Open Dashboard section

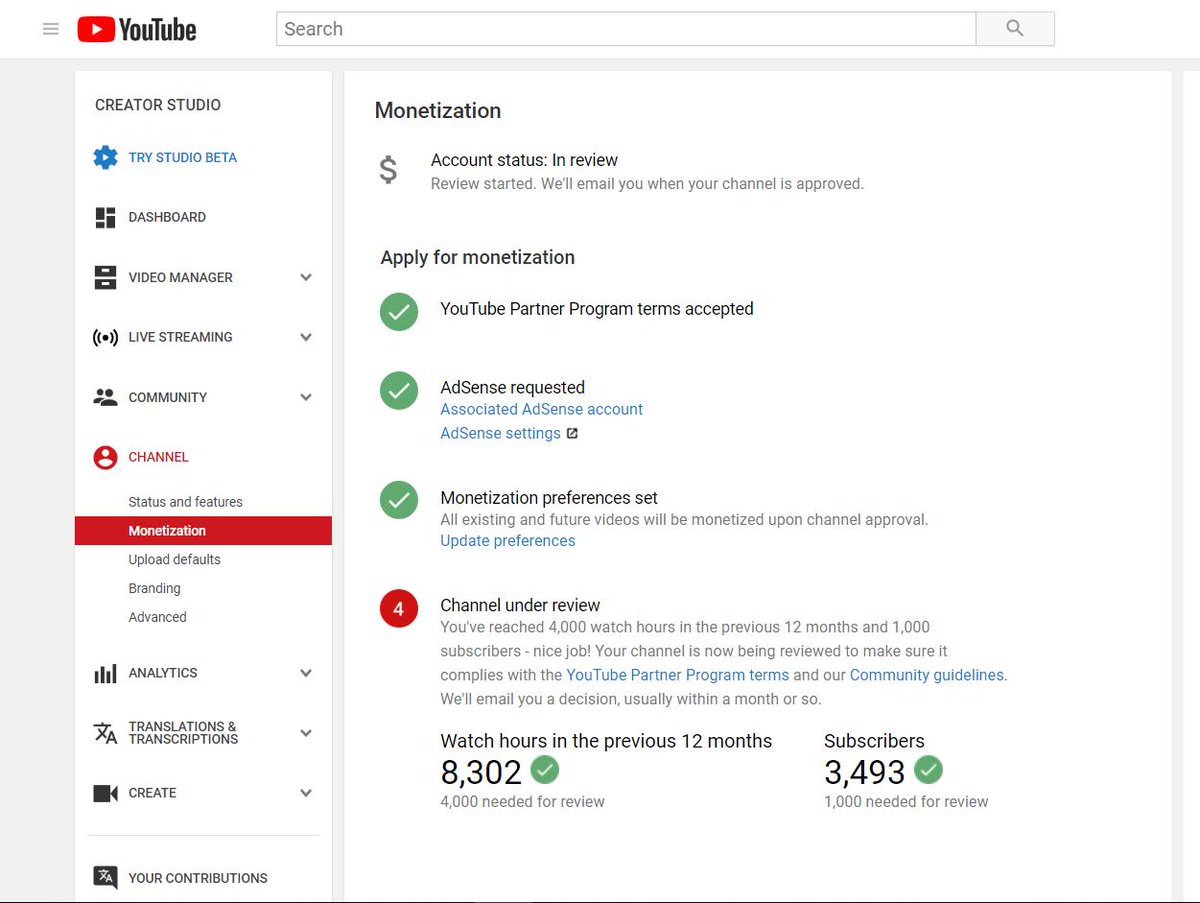[x=167, y=217]
